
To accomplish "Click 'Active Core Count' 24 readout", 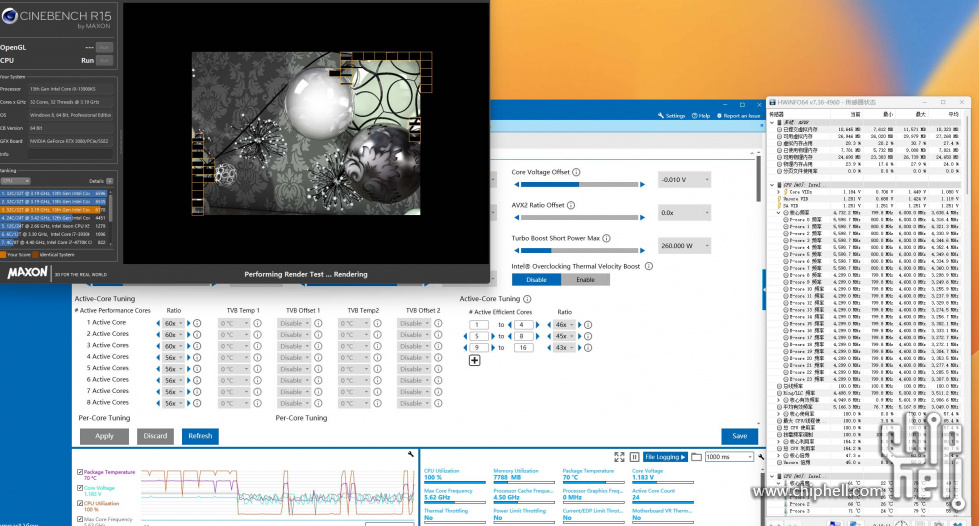I will [x=662, y=494].
